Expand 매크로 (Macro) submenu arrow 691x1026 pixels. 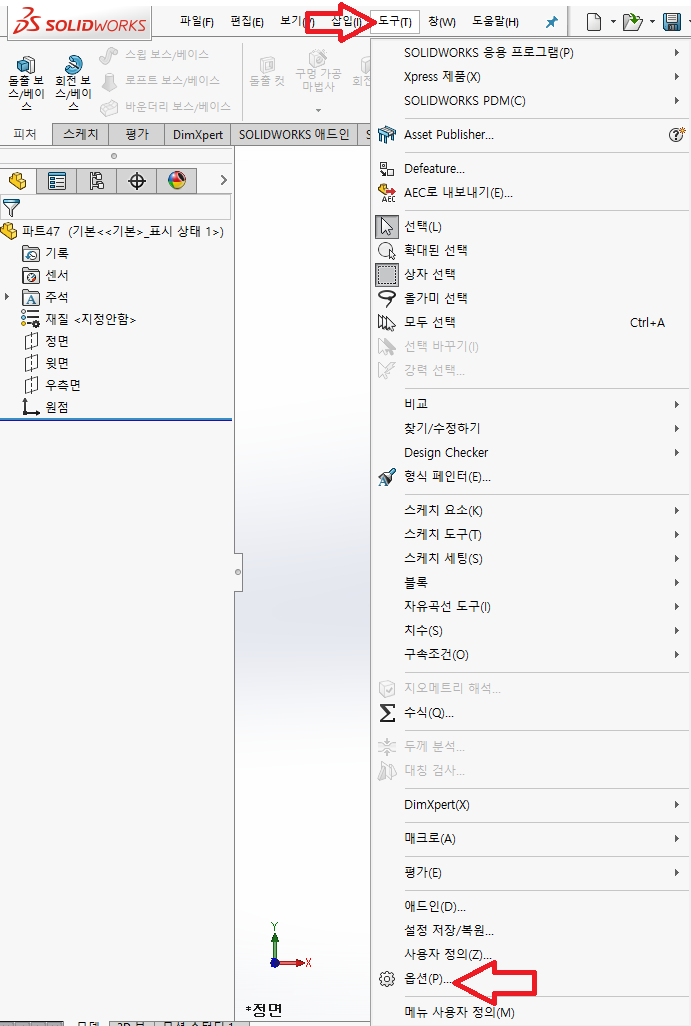point(677,839)
